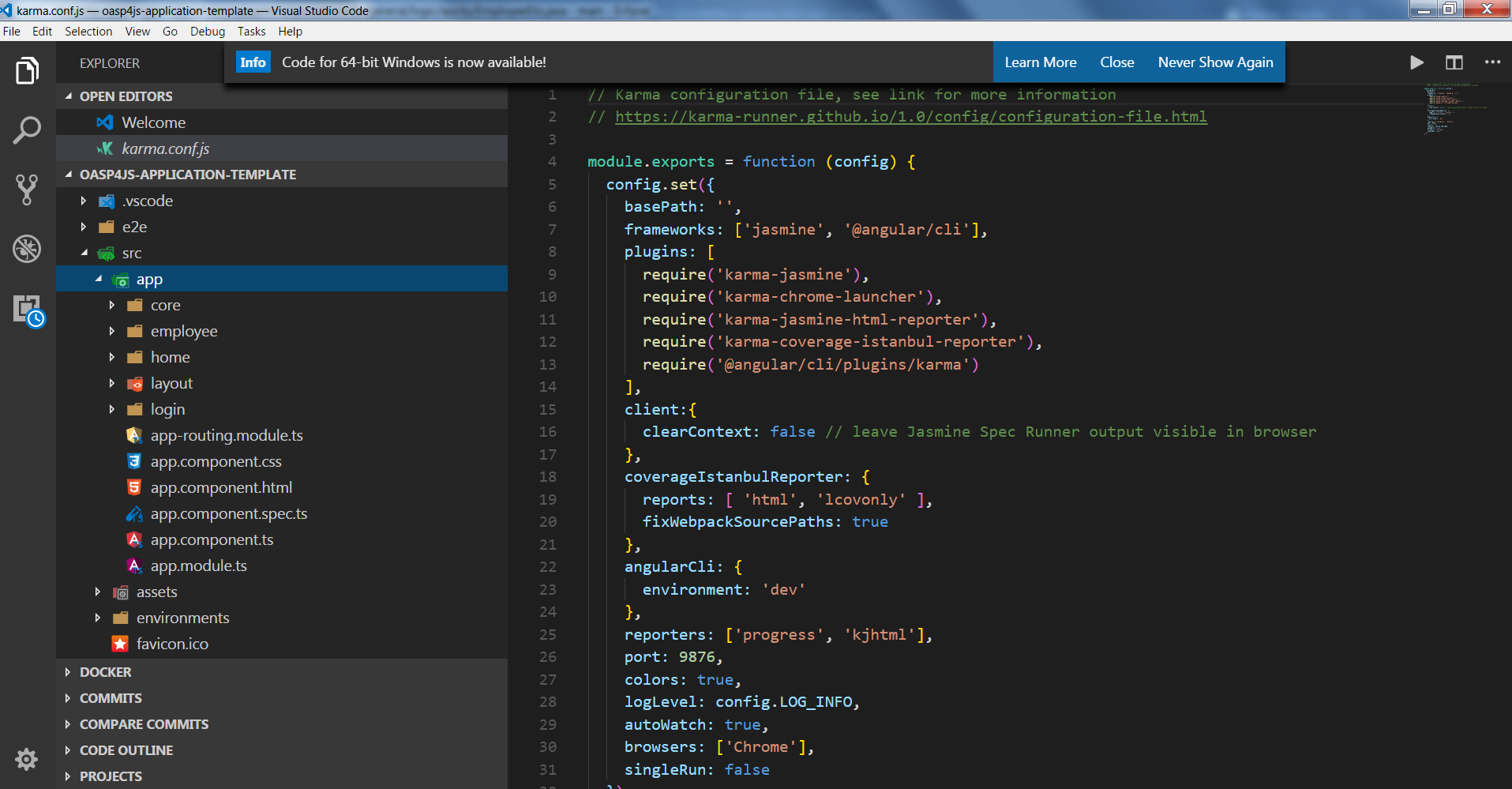Open the Debug menu
The height and width of the screenshot is (789, 1512).
207,32
